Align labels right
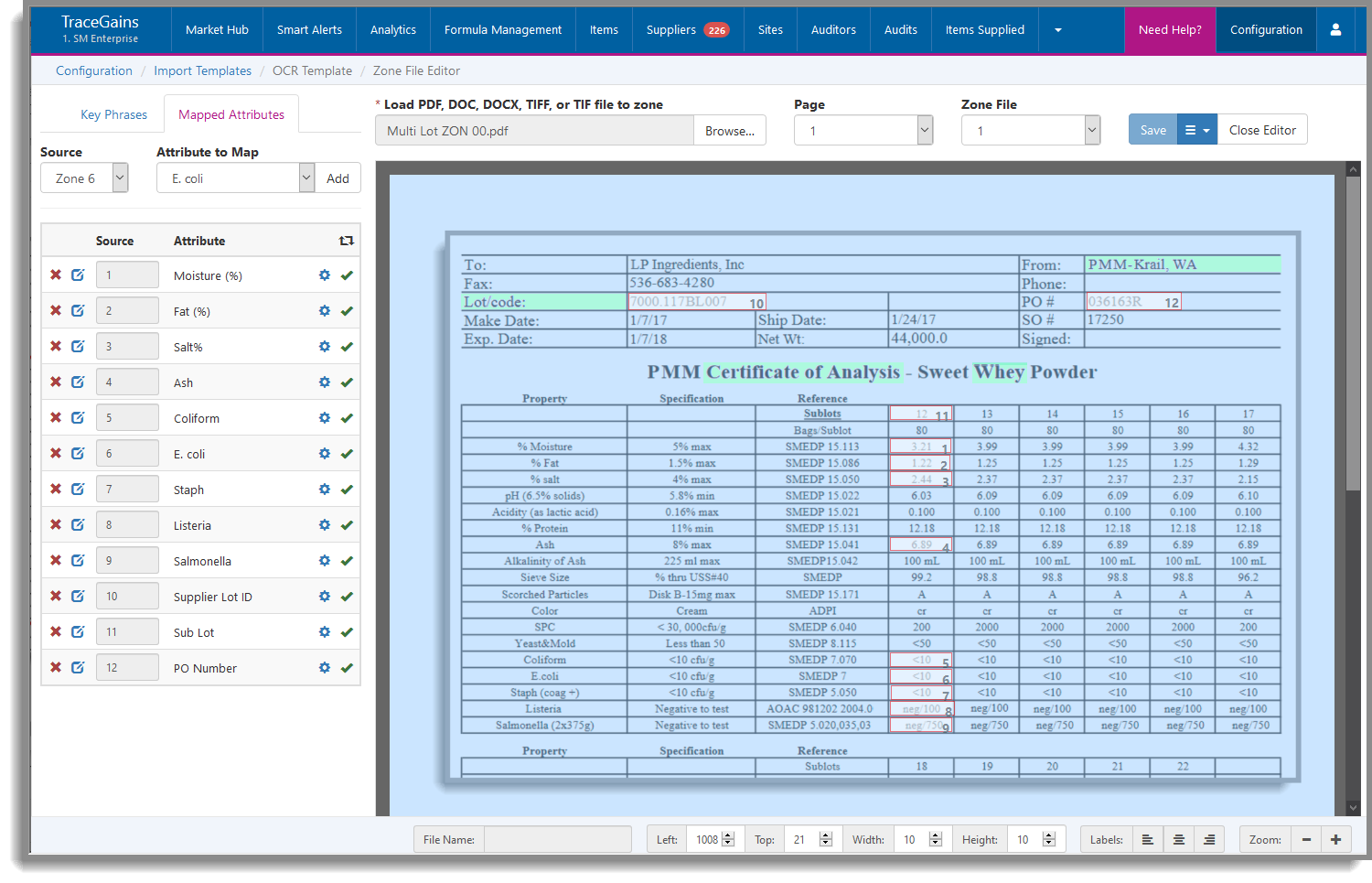The image size is (1372, 883). coord(1209,839)
